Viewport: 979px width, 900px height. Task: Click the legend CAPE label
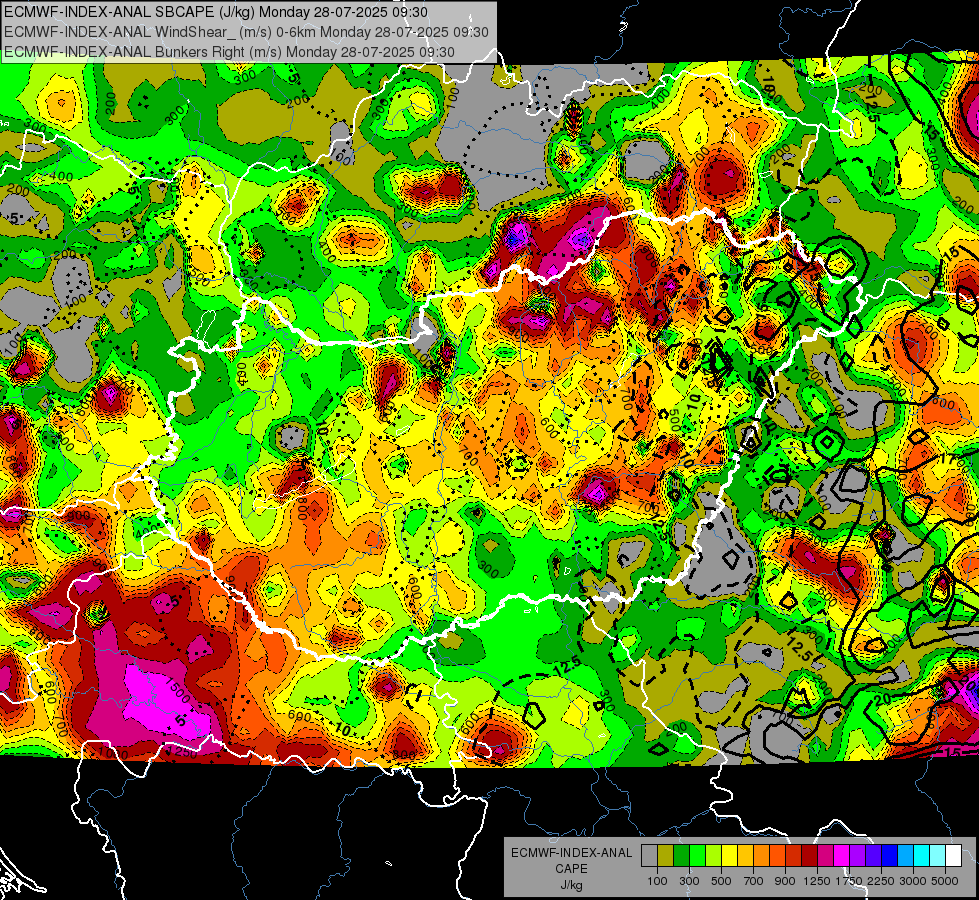pyautogui.click(x=571, y=868)
